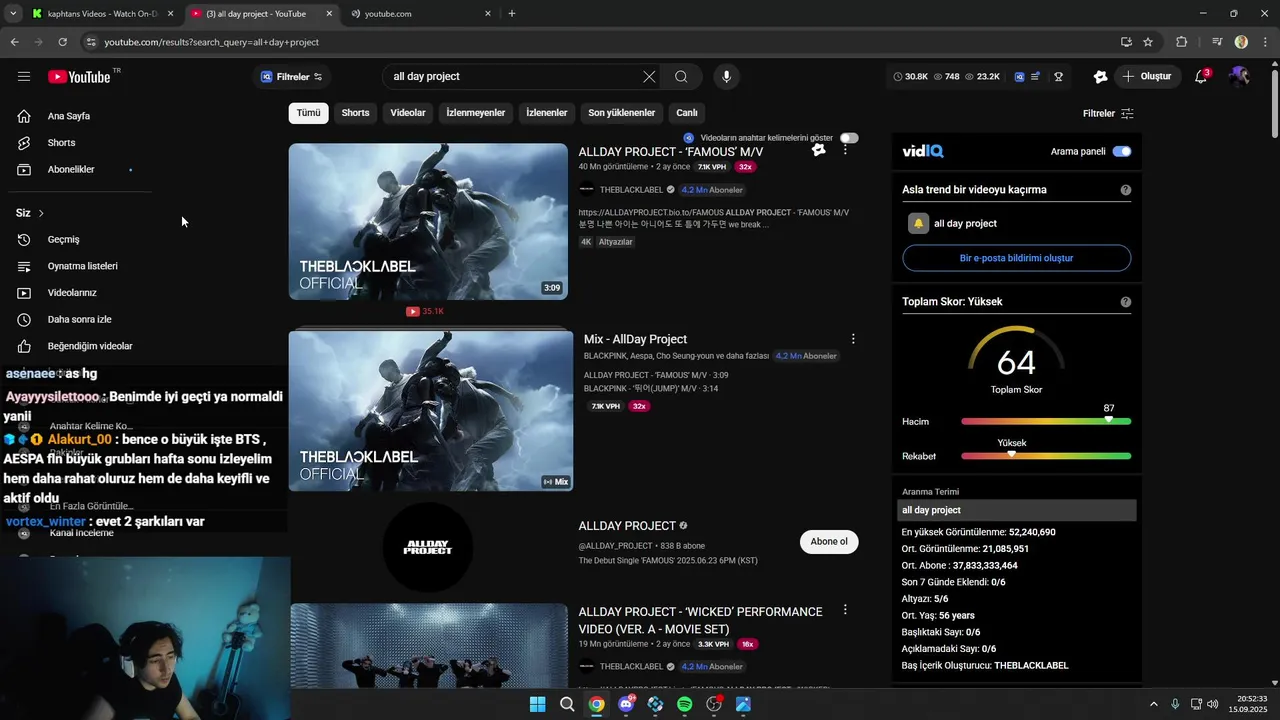Open the vidIQ Filtreler dropdown near the search box

[291, 77]
